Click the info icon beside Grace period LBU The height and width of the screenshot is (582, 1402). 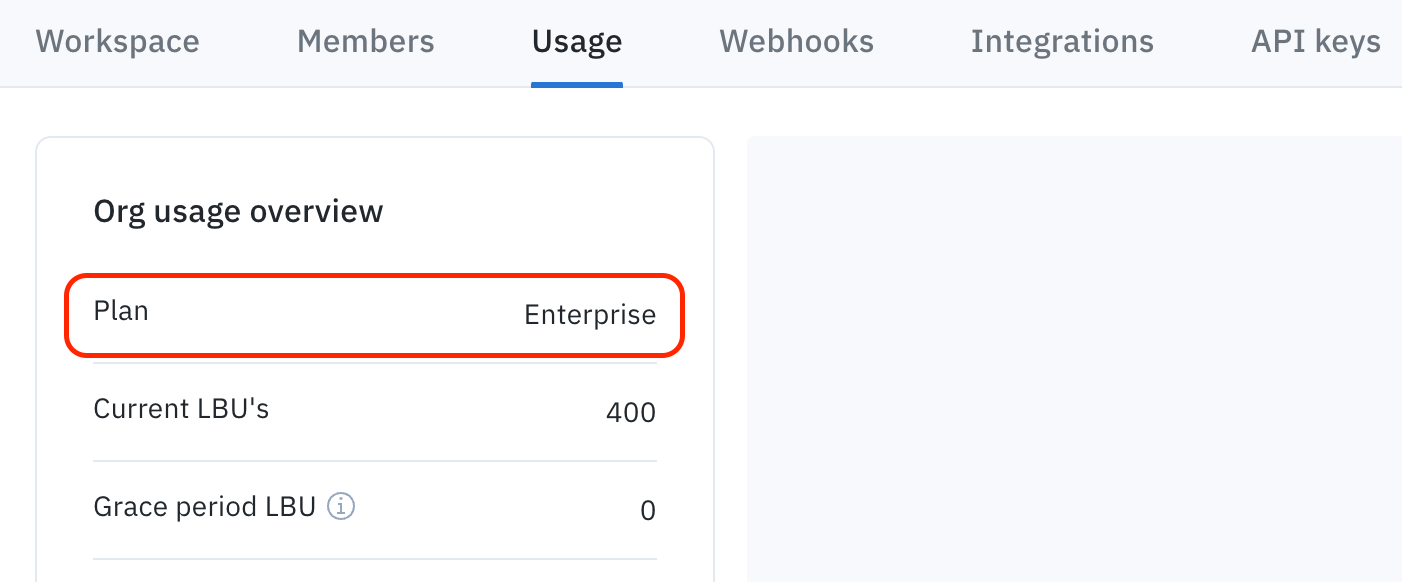point(341,507)
